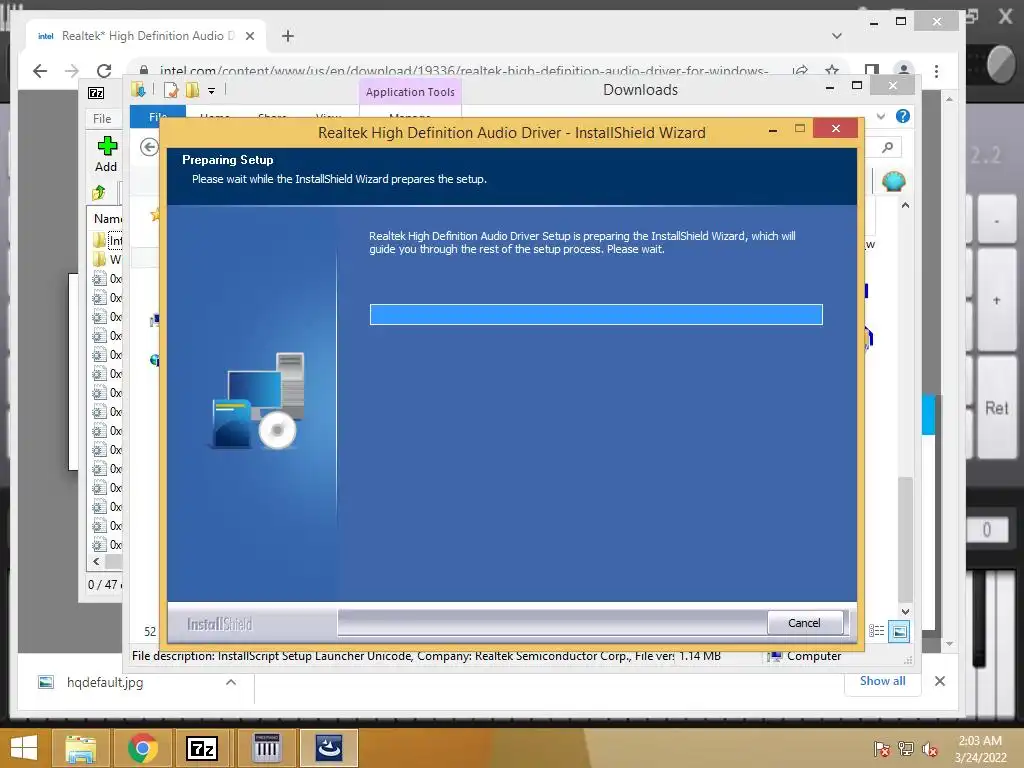
Task: Click the Chrome address bar URL
Action: pyautogui.click(x=464, y=71)
